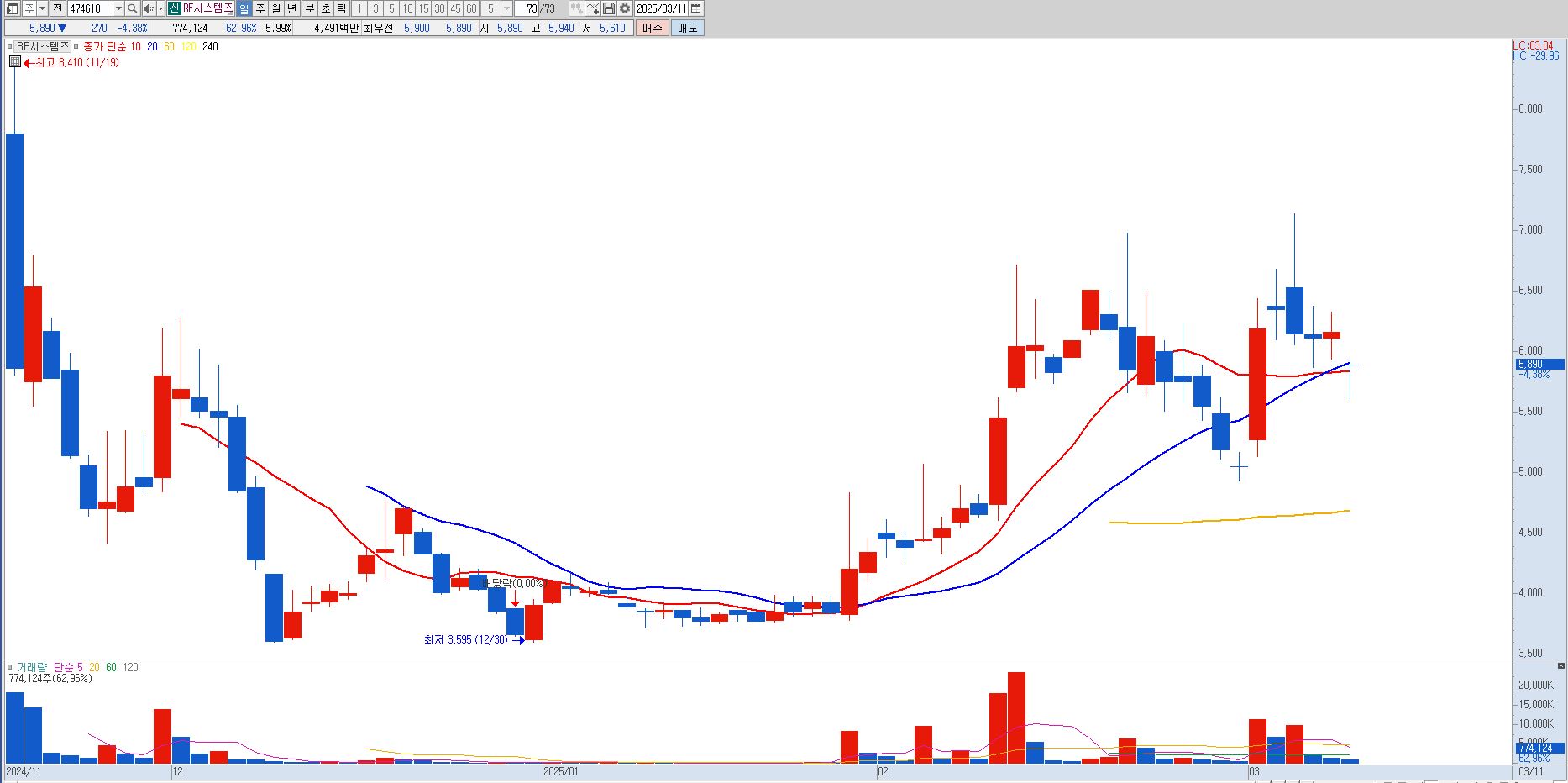Click the chart layout icon at top-left corner
The width and height of the screenshot is (1568, 783).
(x=12, y=8)
